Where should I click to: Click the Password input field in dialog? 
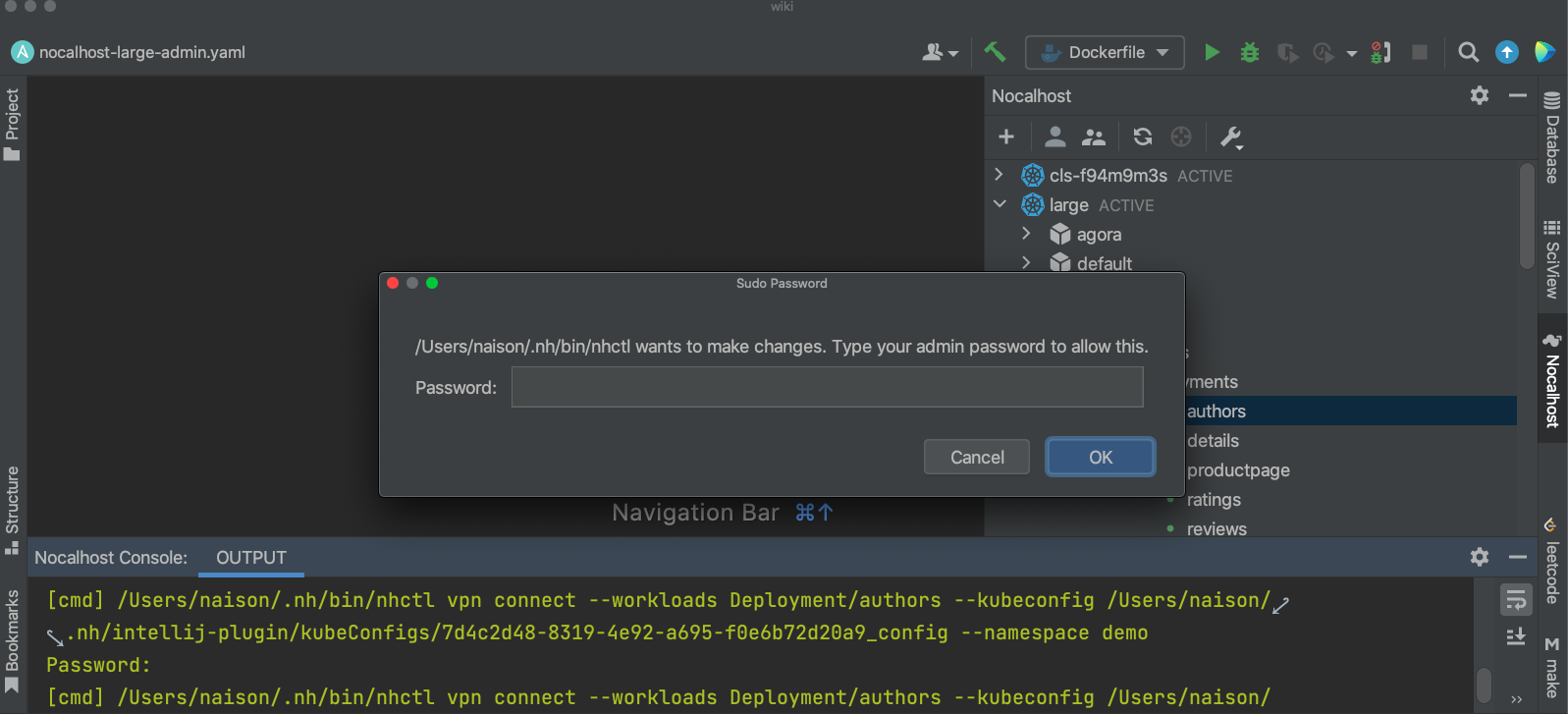click(x=828, y=387)
